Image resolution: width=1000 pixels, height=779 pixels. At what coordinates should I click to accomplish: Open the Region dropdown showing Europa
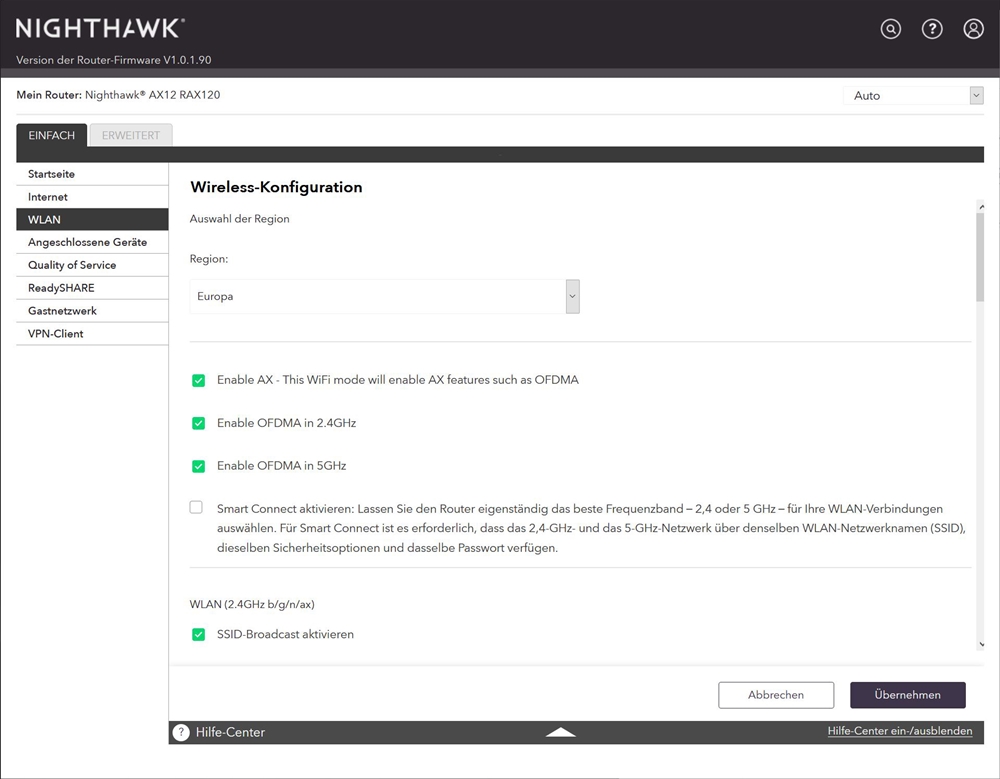(385, 297)
